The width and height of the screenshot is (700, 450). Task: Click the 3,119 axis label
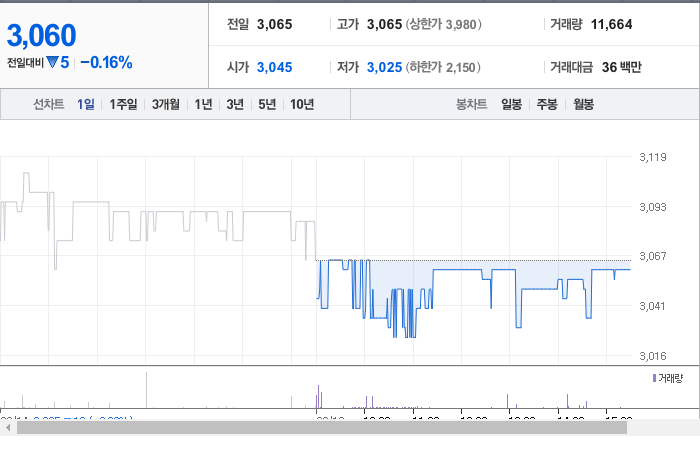(653, 157)
